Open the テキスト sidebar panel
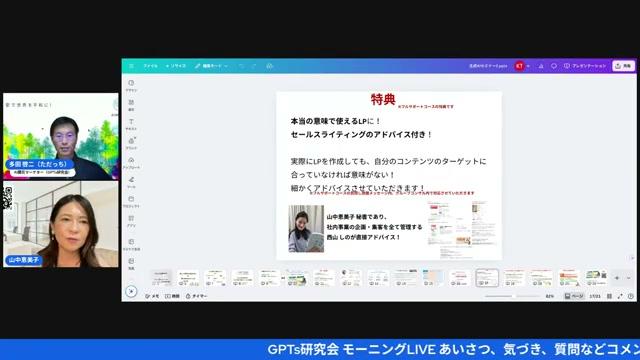 pos(131,124)
